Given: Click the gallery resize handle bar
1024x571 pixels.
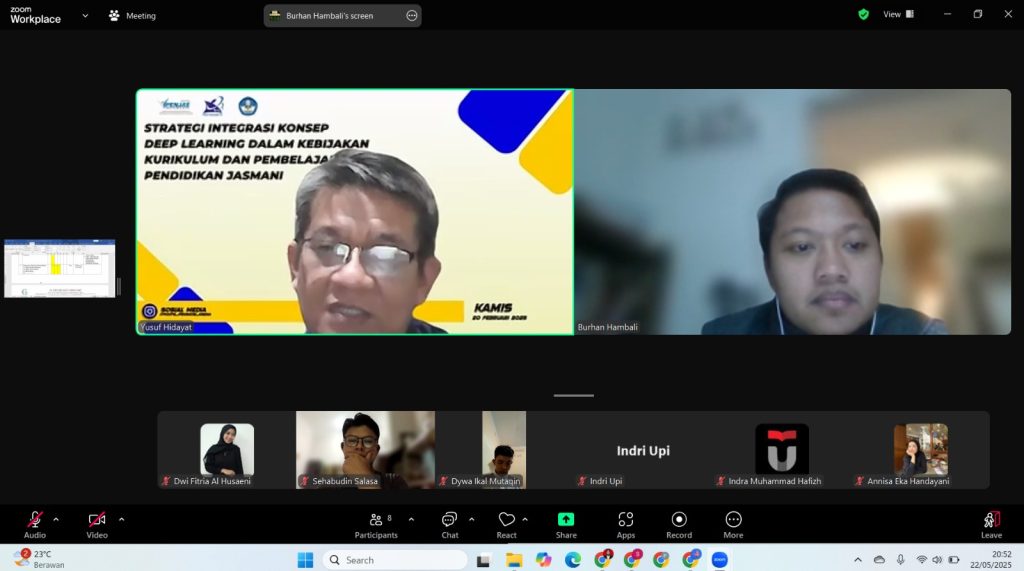Looking at the screenshot, I should tap(573, 395).
